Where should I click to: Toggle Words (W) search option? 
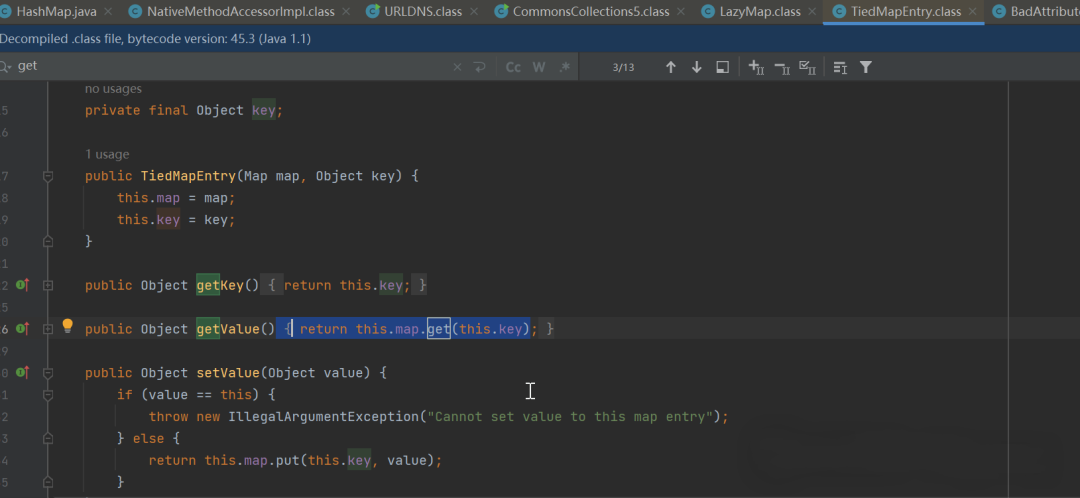(539, 67)
